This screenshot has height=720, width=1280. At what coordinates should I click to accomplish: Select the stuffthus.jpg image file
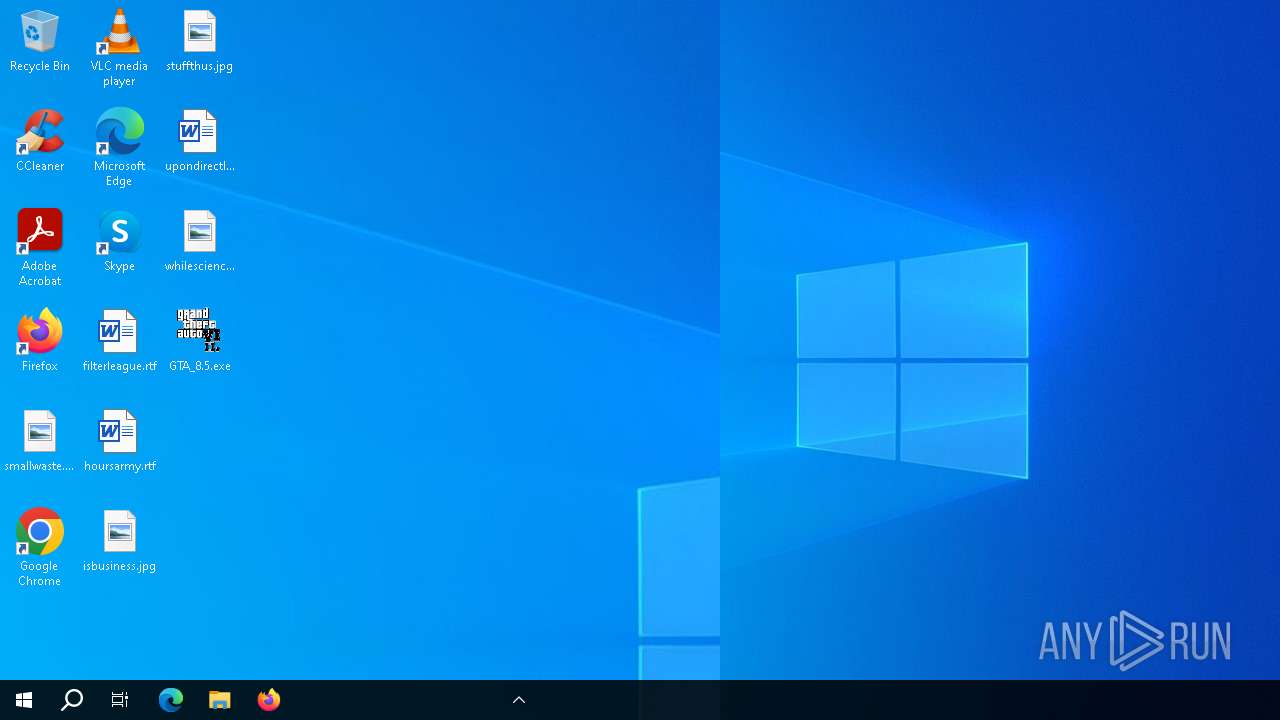[x=200, y=41]
